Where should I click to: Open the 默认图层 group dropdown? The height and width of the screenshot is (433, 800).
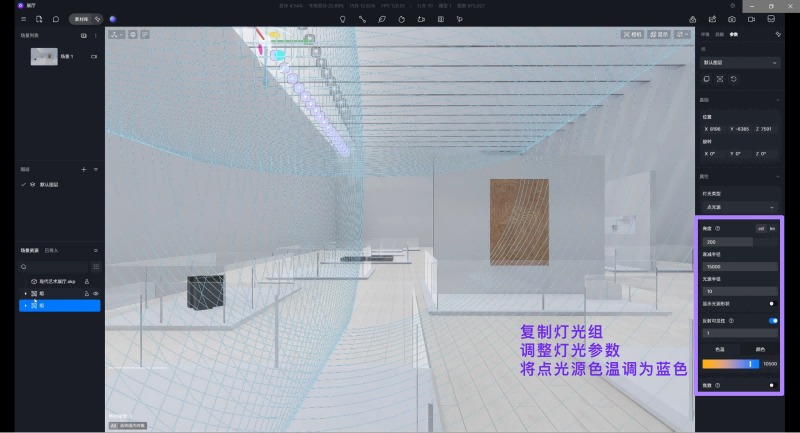click(740, 62)
